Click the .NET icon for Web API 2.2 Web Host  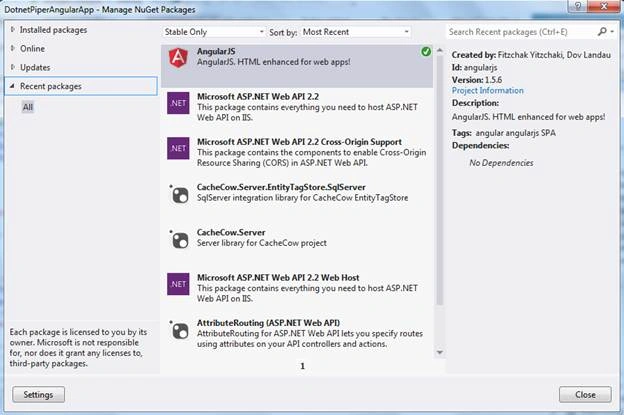coord(178,284)
